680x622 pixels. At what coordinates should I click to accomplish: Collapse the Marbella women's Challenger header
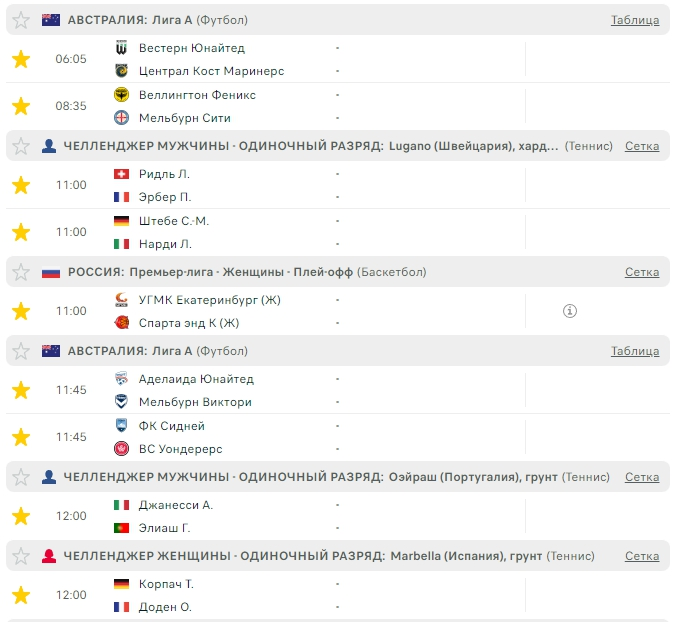pyautogui.click(x=300, y=556)
